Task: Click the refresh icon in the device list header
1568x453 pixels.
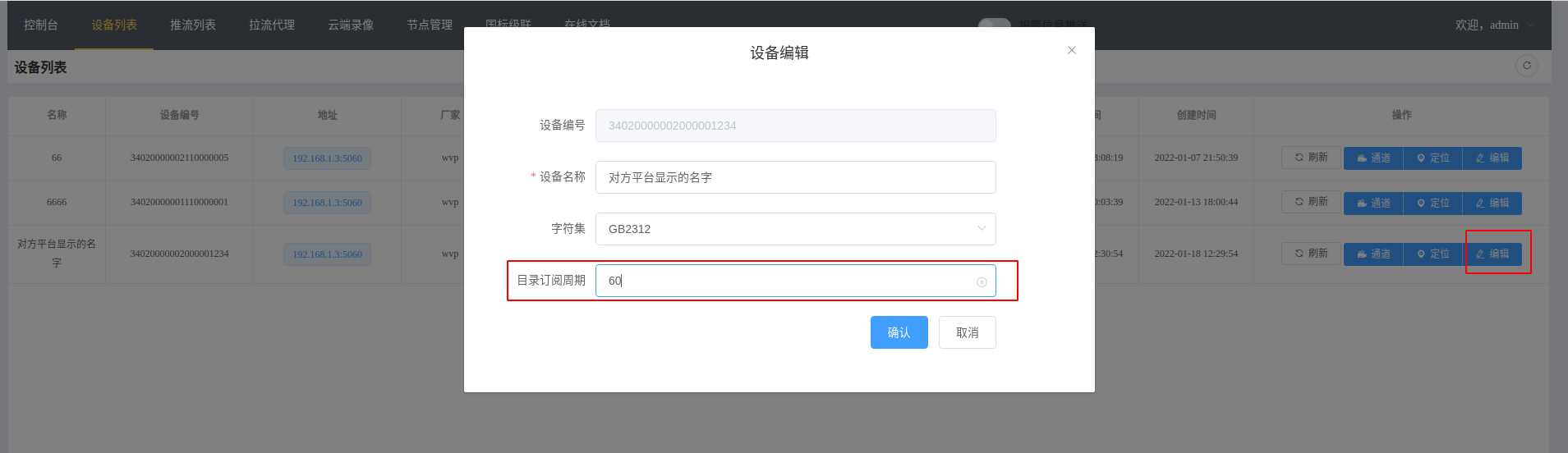Action: [x=1526, y=66]
